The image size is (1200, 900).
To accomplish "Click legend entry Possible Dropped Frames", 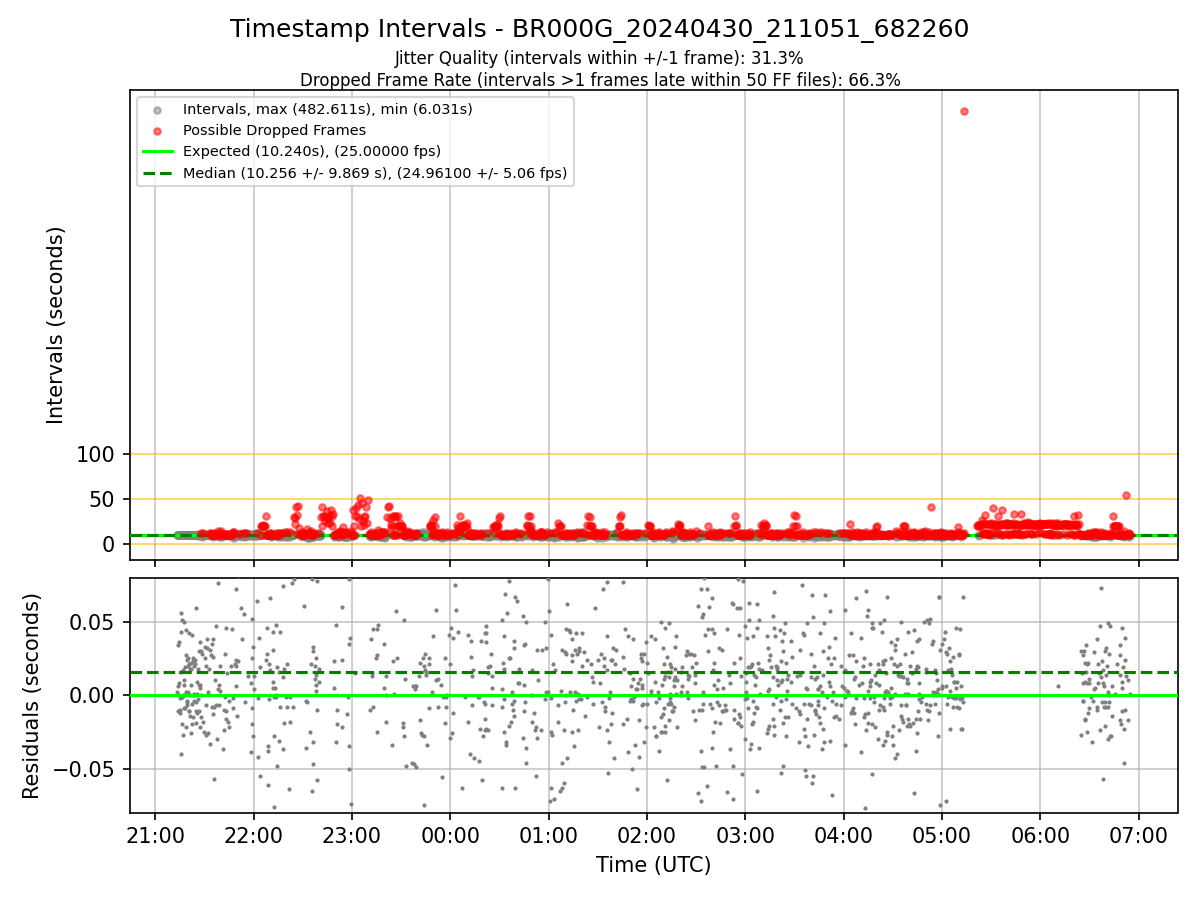I will pos(274,130).
